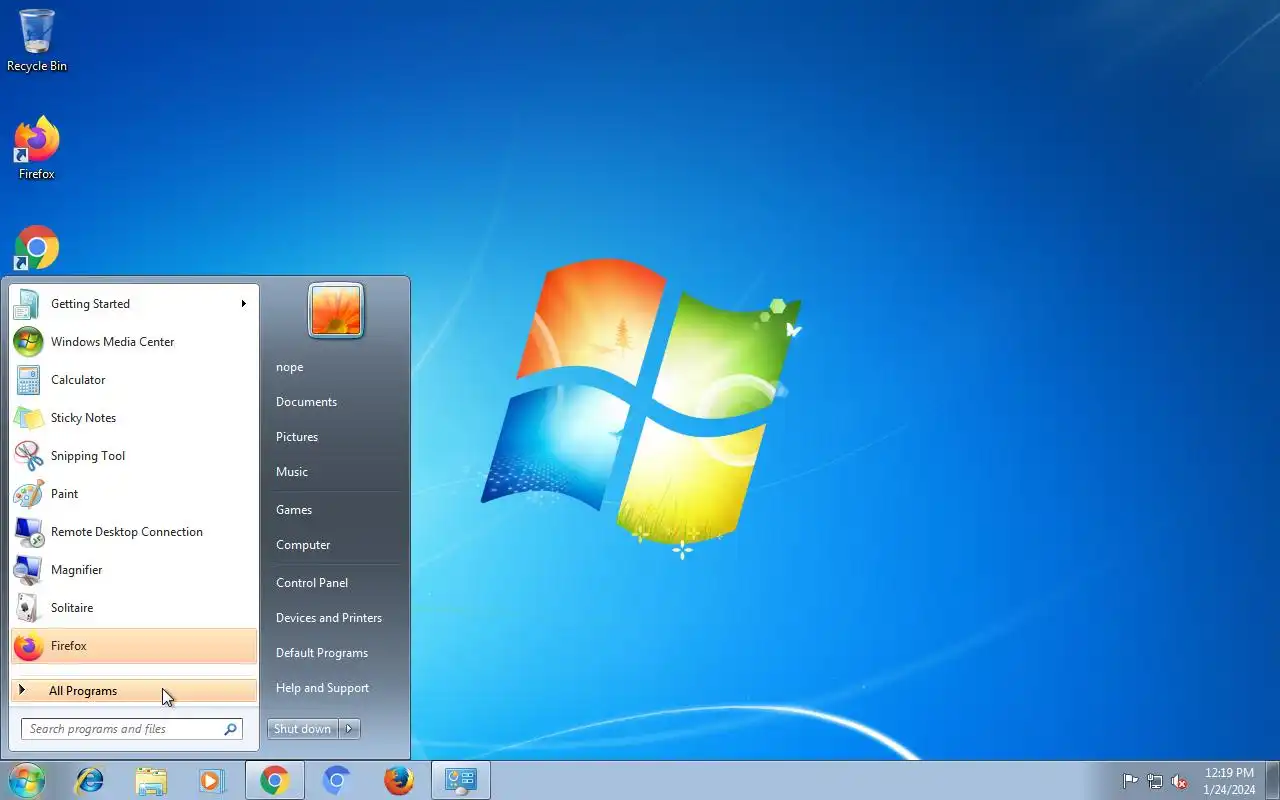Click the Remote Desktop Connection icon
The image size is (1280, 800).
(27, 532)
